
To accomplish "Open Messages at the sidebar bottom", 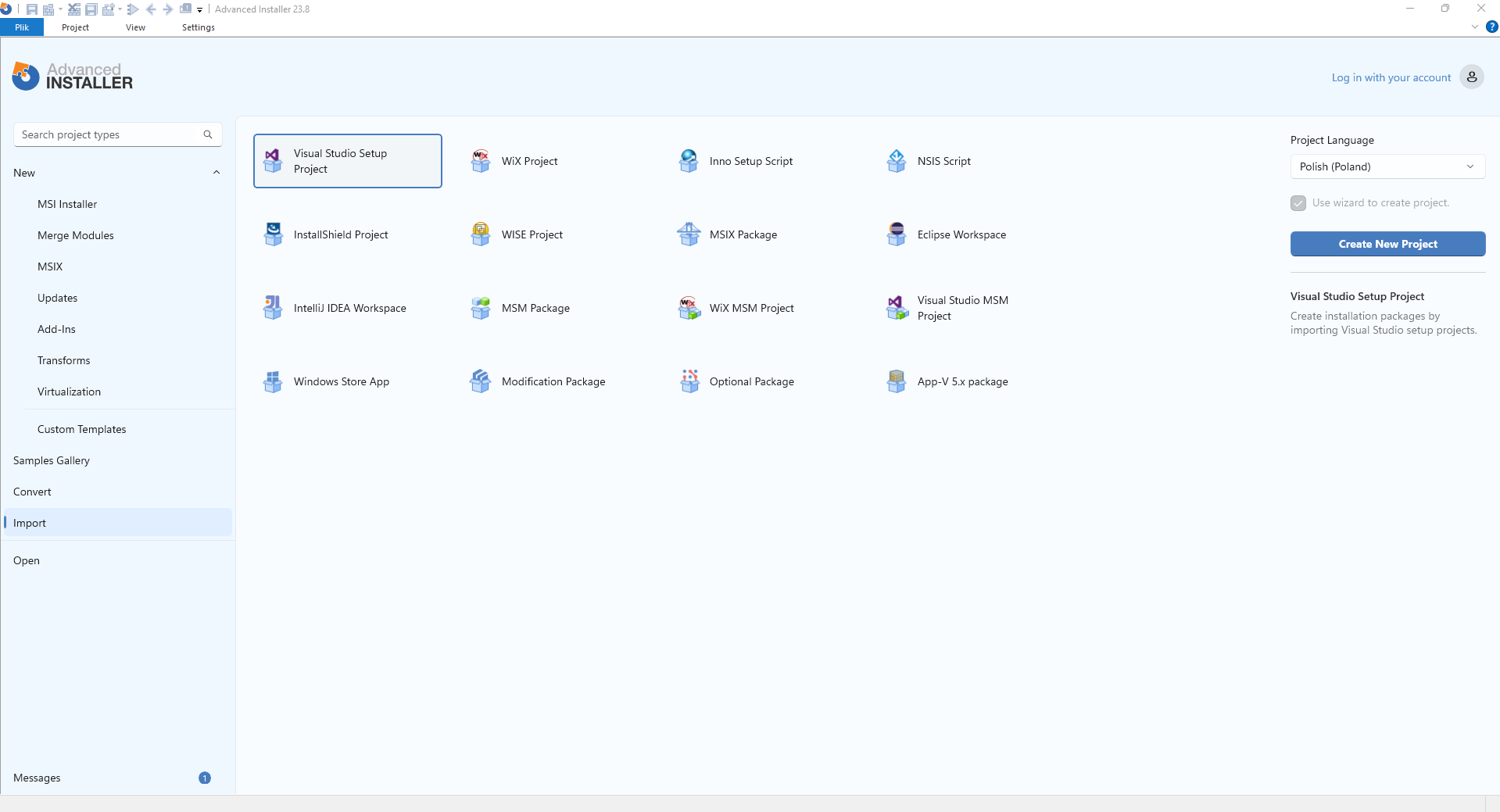I will 37,778.
